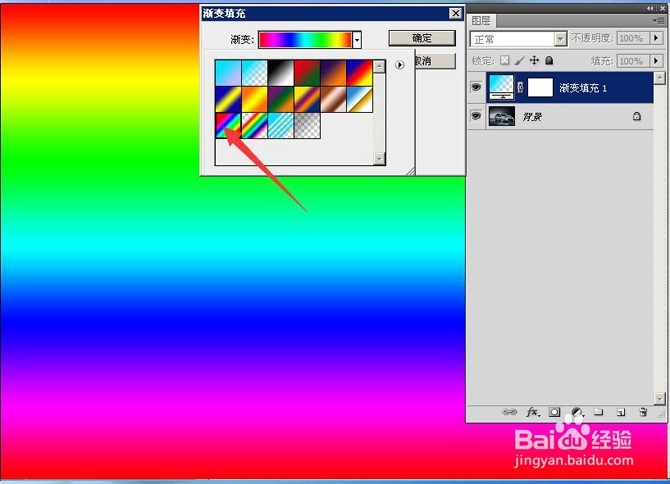Click the lock icon on 背景 layer
The width and height of the screenshot is (670, 484).
(637, 116)
